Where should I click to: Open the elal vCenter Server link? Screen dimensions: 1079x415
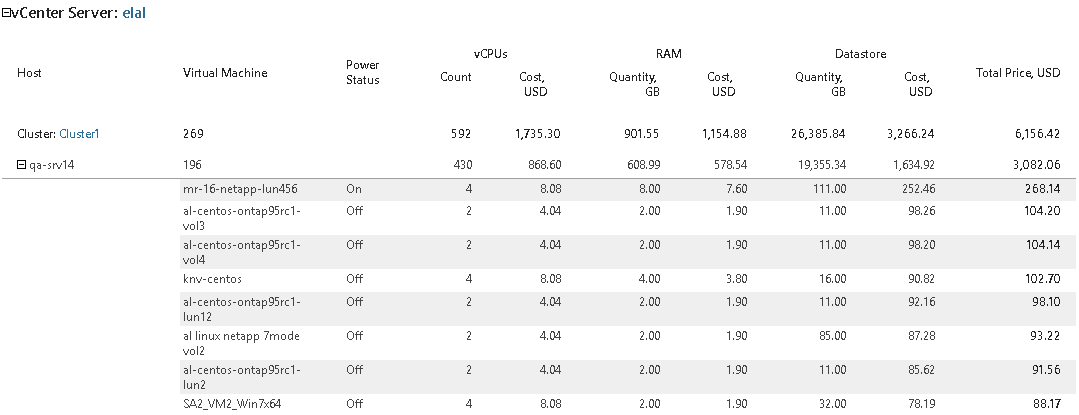(x=134, y=12)
